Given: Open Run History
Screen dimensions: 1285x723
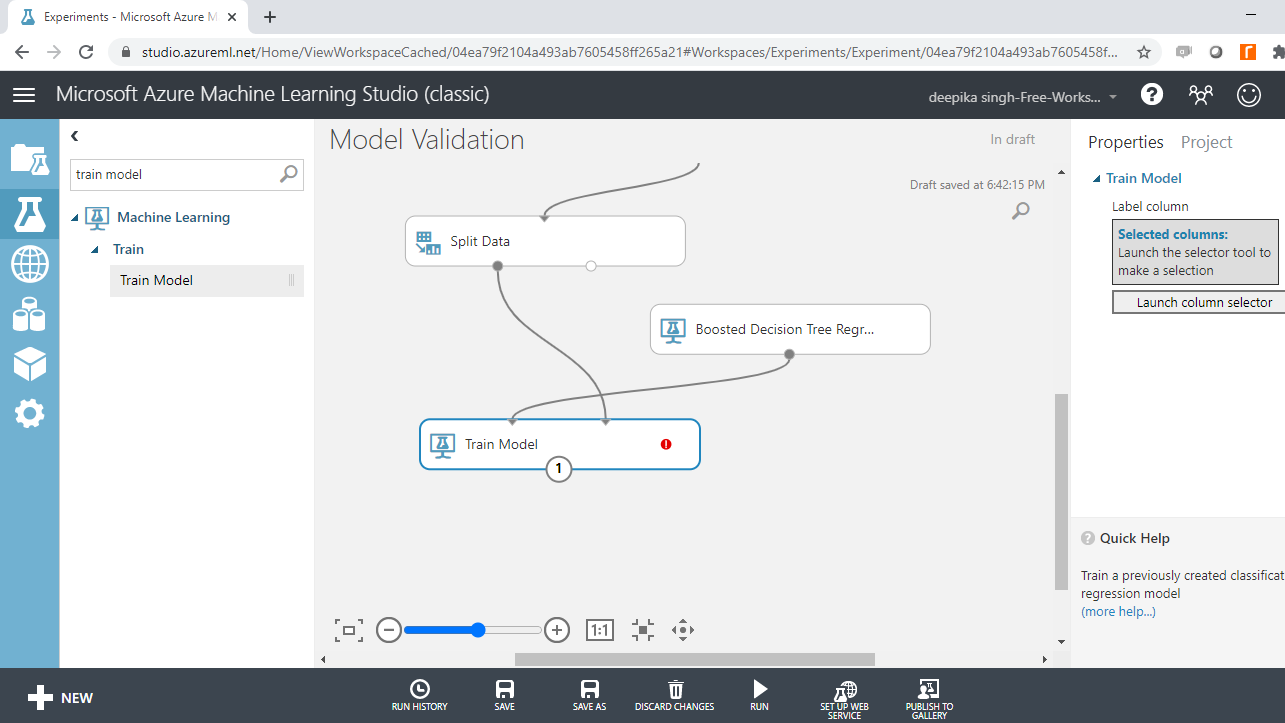Looking at the screenshot, I should [420, 695].
